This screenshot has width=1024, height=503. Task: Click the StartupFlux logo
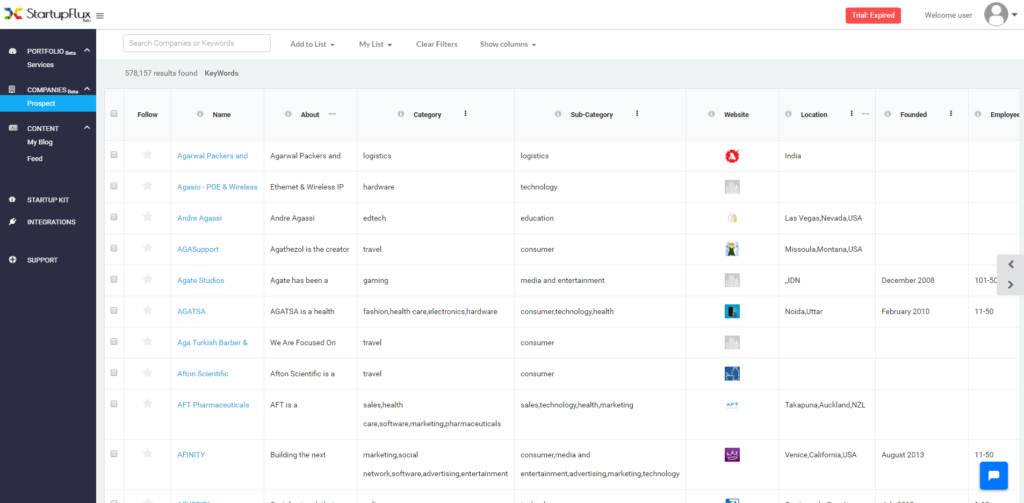pyautogui.click(x=47, y=14)
